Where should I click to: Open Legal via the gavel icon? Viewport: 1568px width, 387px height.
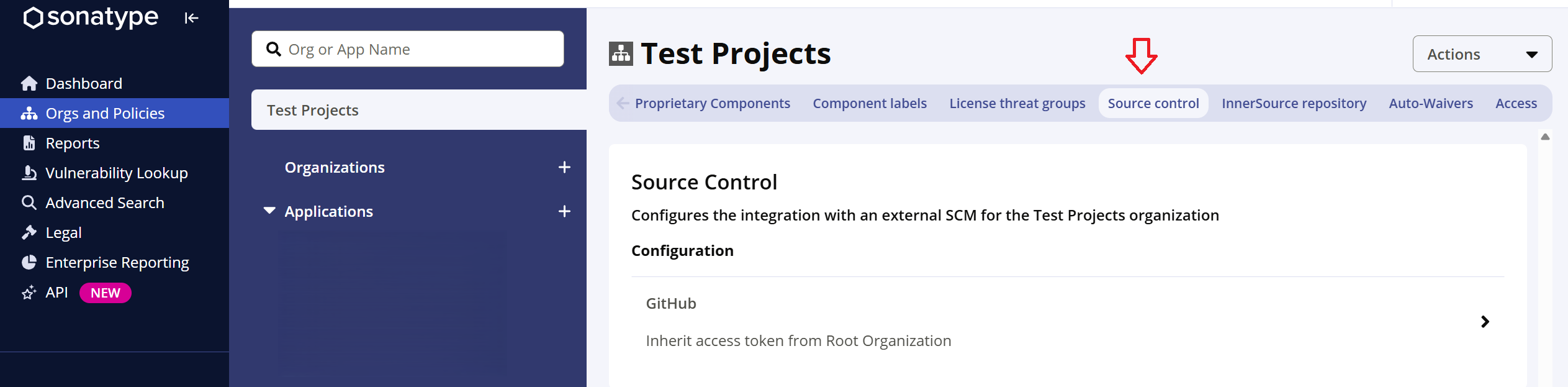click(x=29, y=232)
